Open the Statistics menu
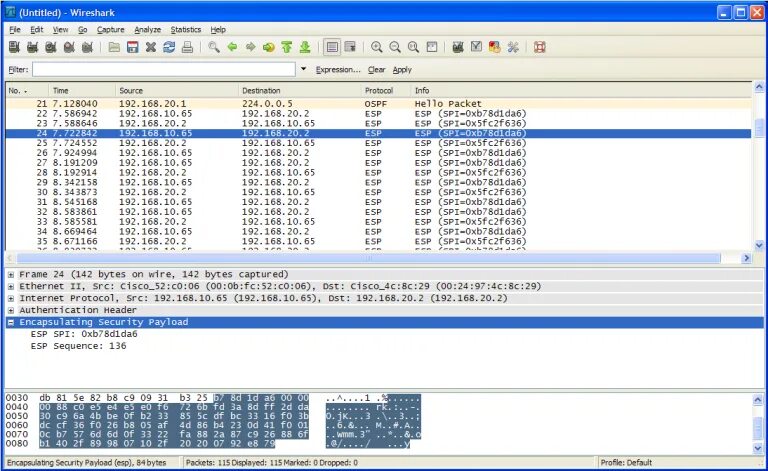 (186, 30)
